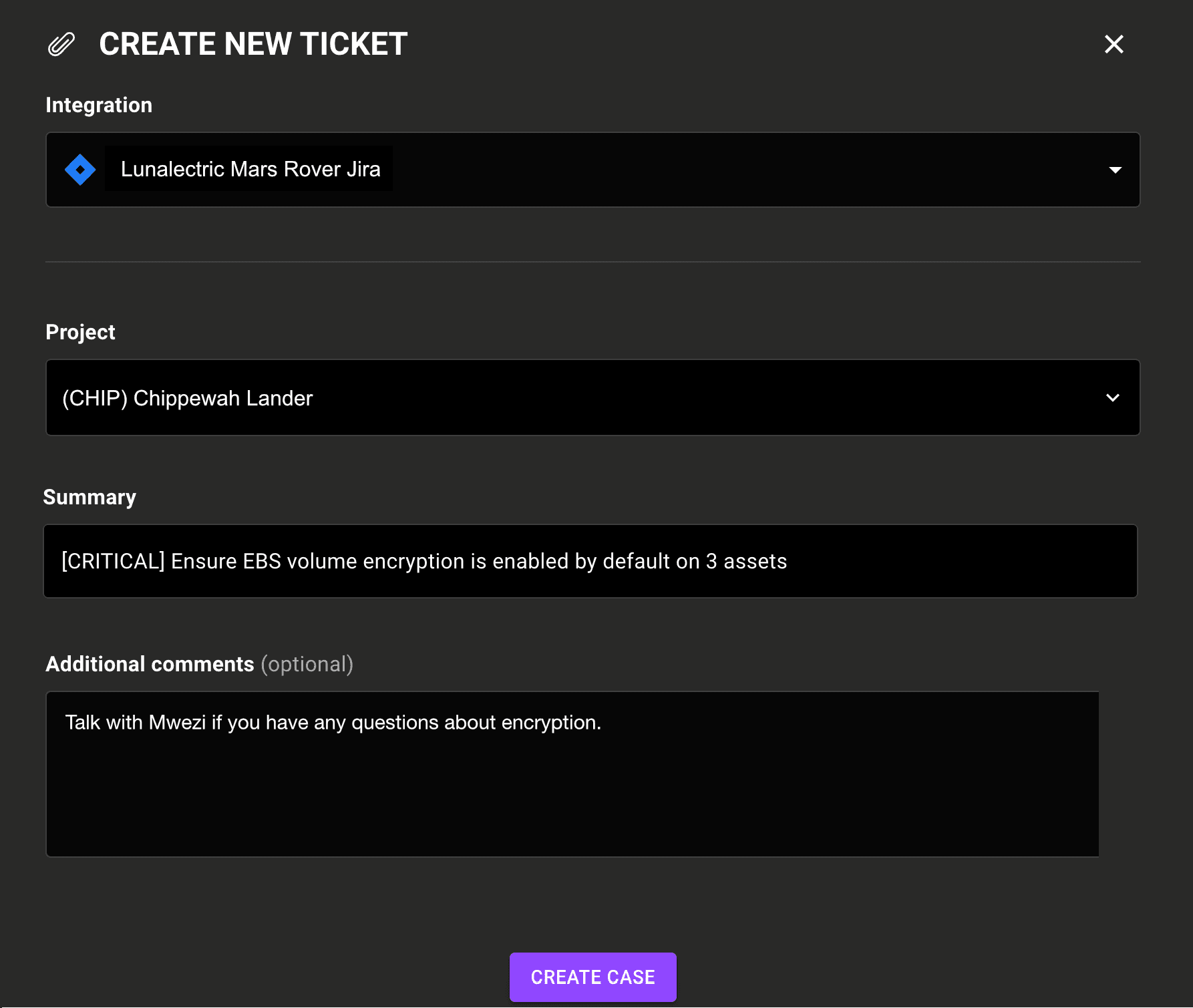Click the 'Additional comments' label
This screenshot has height=1008, width=1193.
[x=150, y=664]
